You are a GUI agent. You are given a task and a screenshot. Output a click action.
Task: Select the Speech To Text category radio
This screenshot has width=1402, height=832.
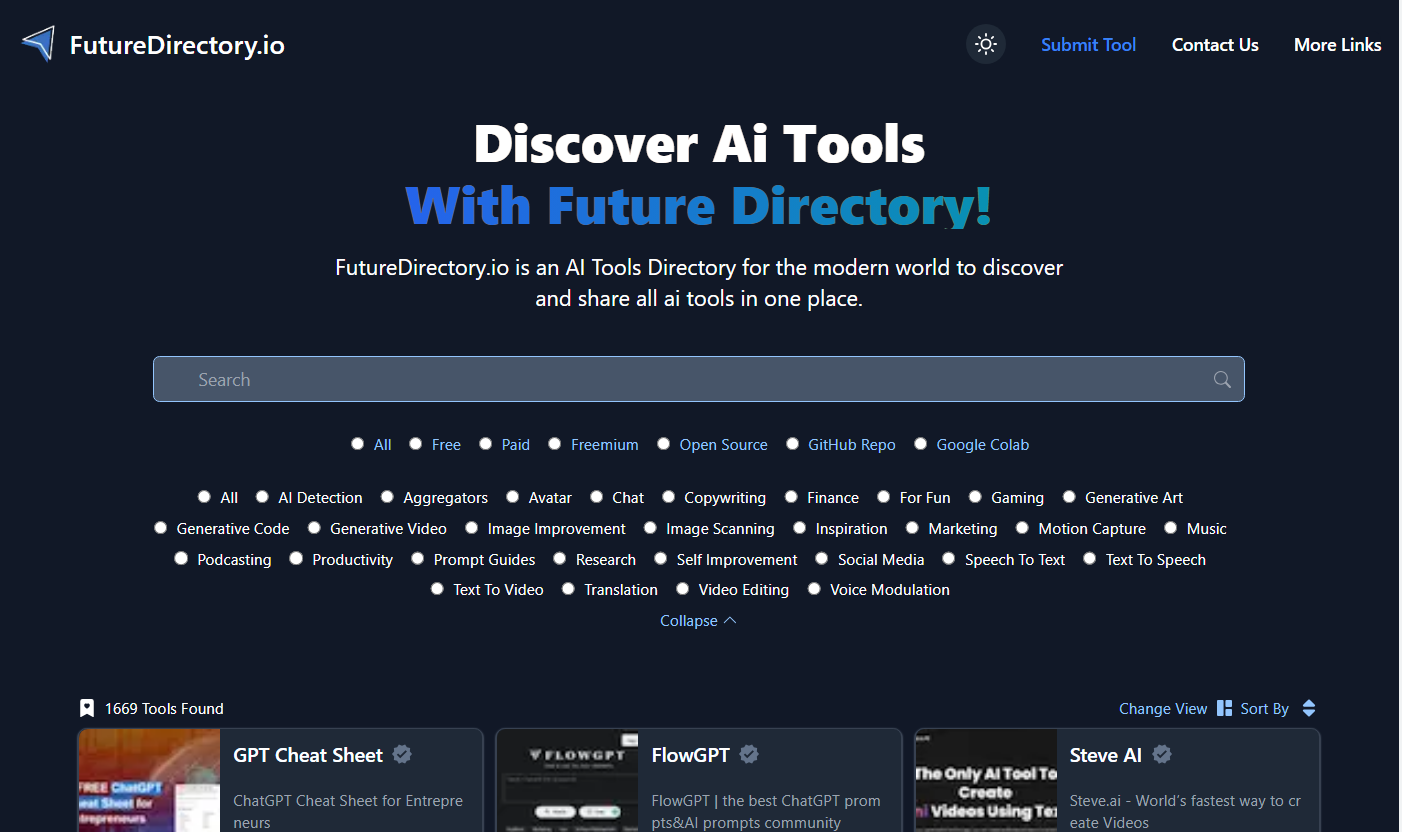949,559
